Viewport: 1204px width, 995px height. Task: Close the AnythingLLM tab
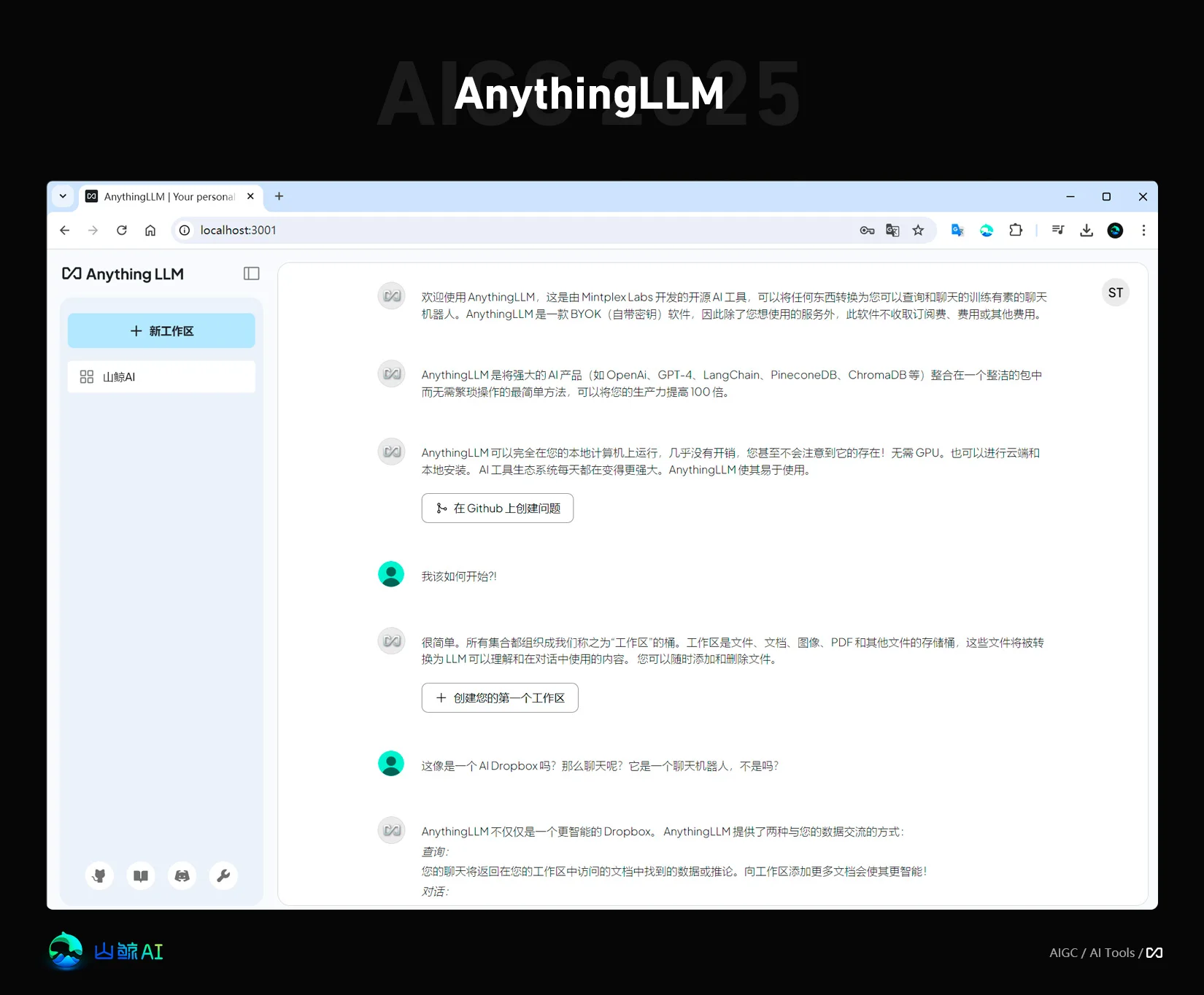250,196
